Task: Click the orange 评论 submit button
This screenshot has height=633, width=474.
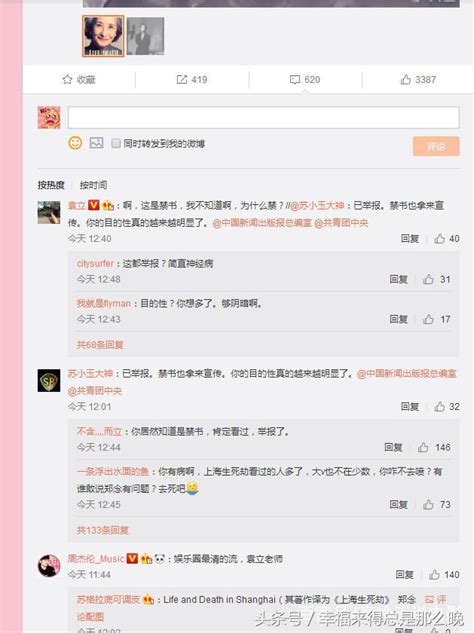Action: (x=436, y=146)
